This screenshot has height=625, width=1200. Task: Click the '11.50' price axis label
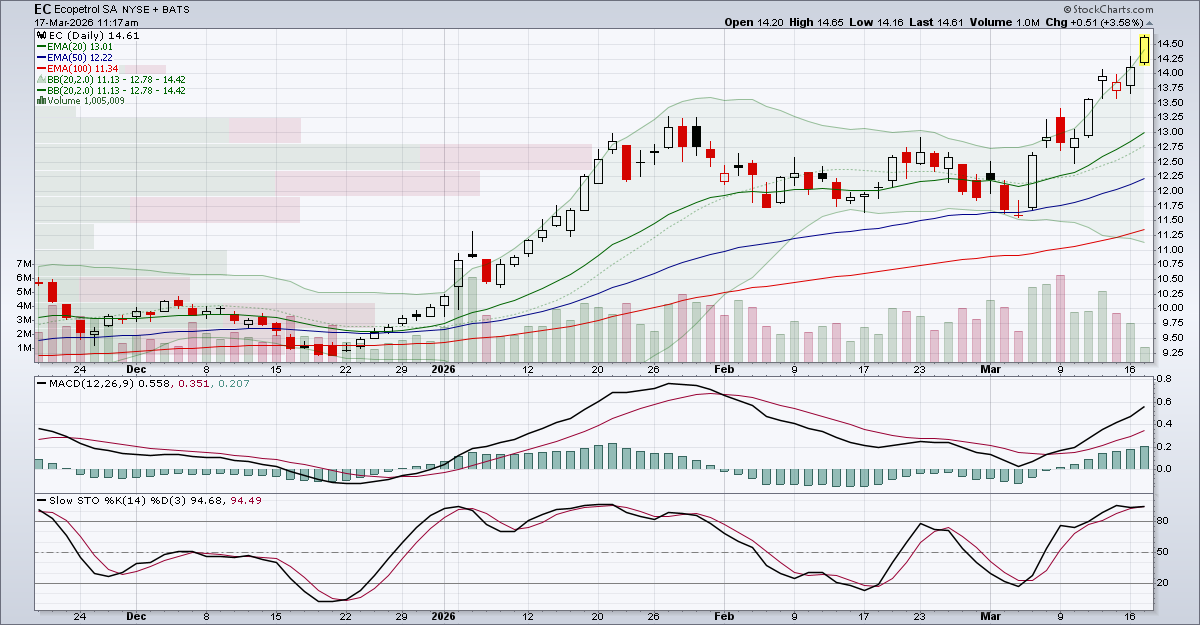(1172, 220)
